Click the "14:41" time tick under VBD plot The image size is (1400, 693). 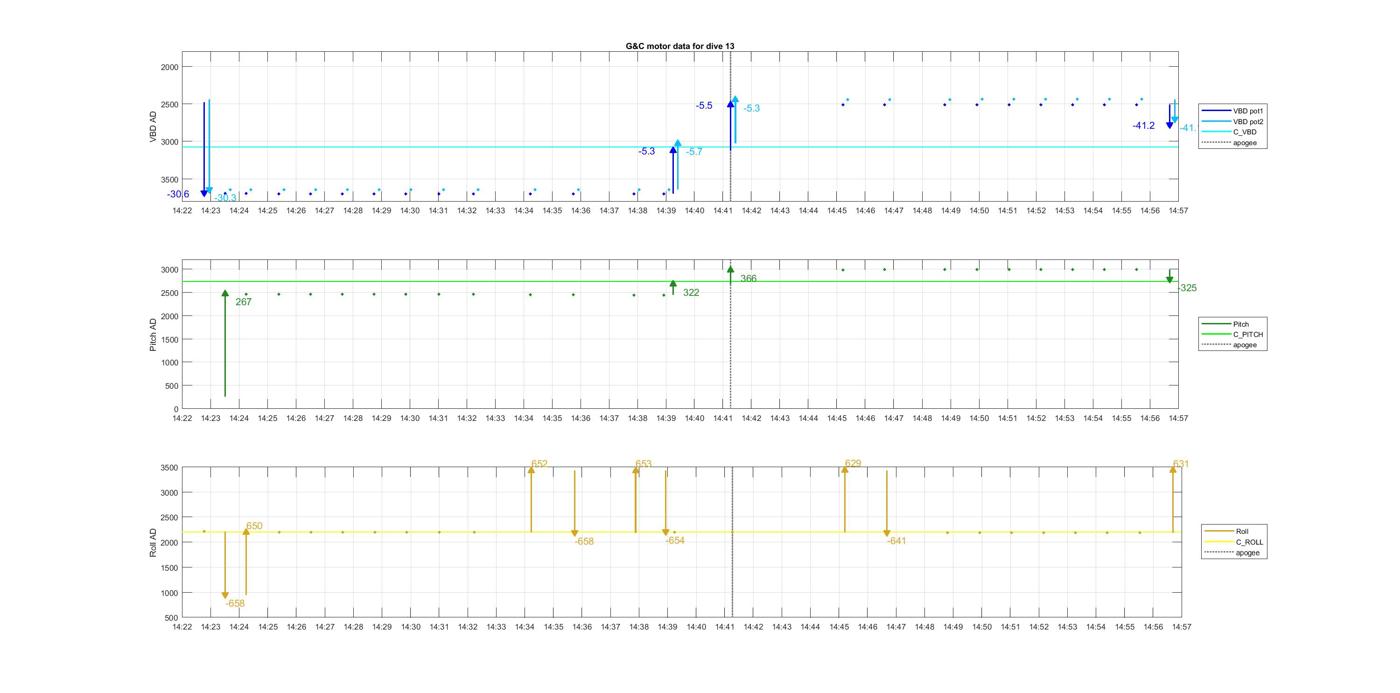[723, 211]
